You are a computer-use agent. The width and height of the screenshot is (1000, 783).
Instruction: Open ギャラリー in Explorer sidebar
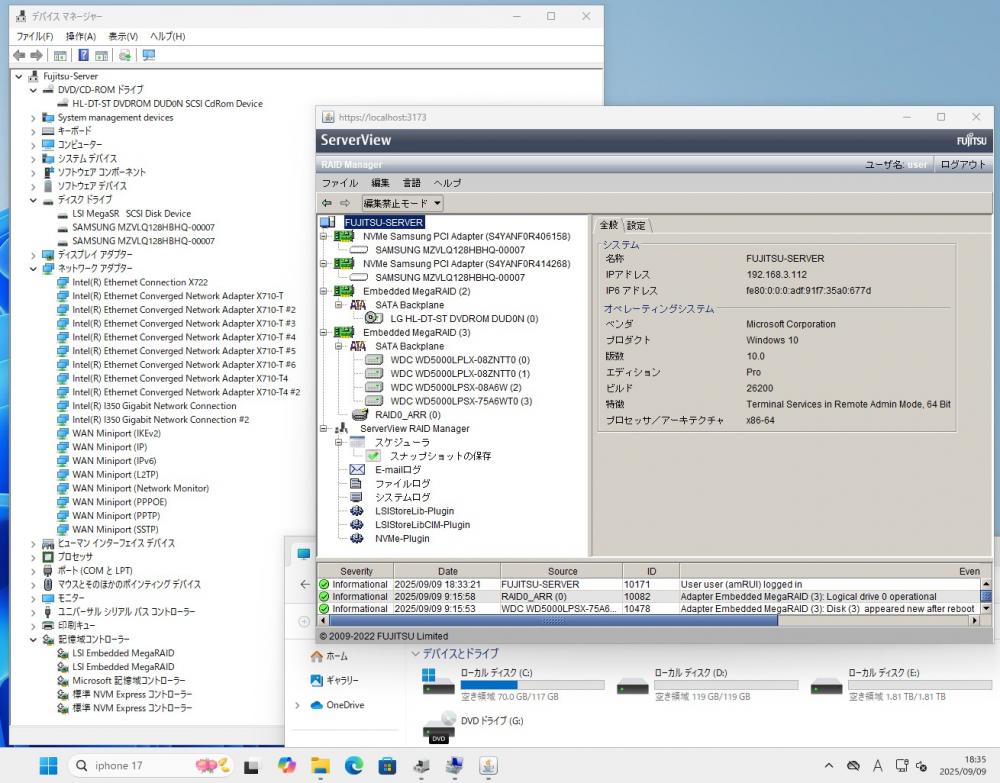[x=334, y=680]
